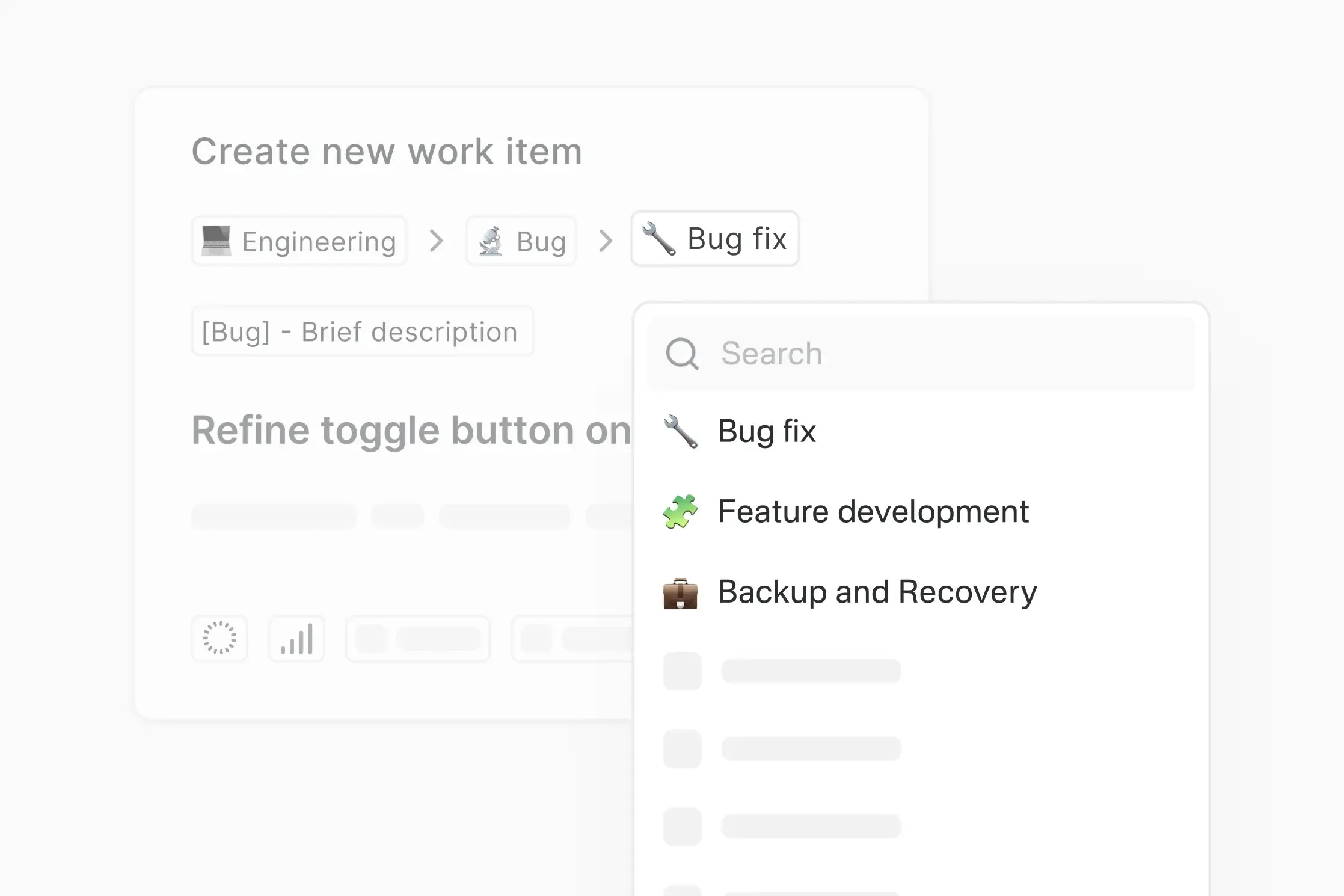Viewport: 1344px width, 896px height.
Task: Open the signal bars priority selector
Action: coord(296,638)
